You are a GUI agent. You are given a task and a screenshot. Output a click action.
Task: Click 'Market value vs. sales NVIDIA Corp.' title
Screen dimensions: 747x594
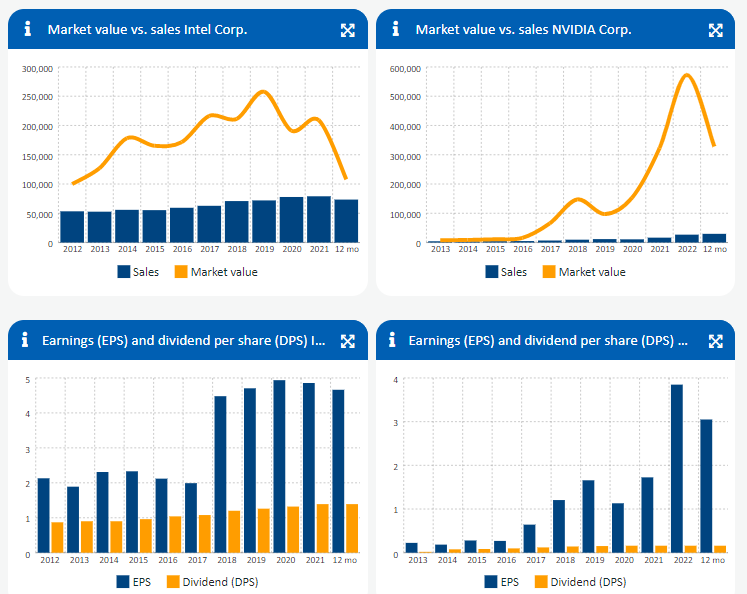pyautogui.click(x=523, y=30)
